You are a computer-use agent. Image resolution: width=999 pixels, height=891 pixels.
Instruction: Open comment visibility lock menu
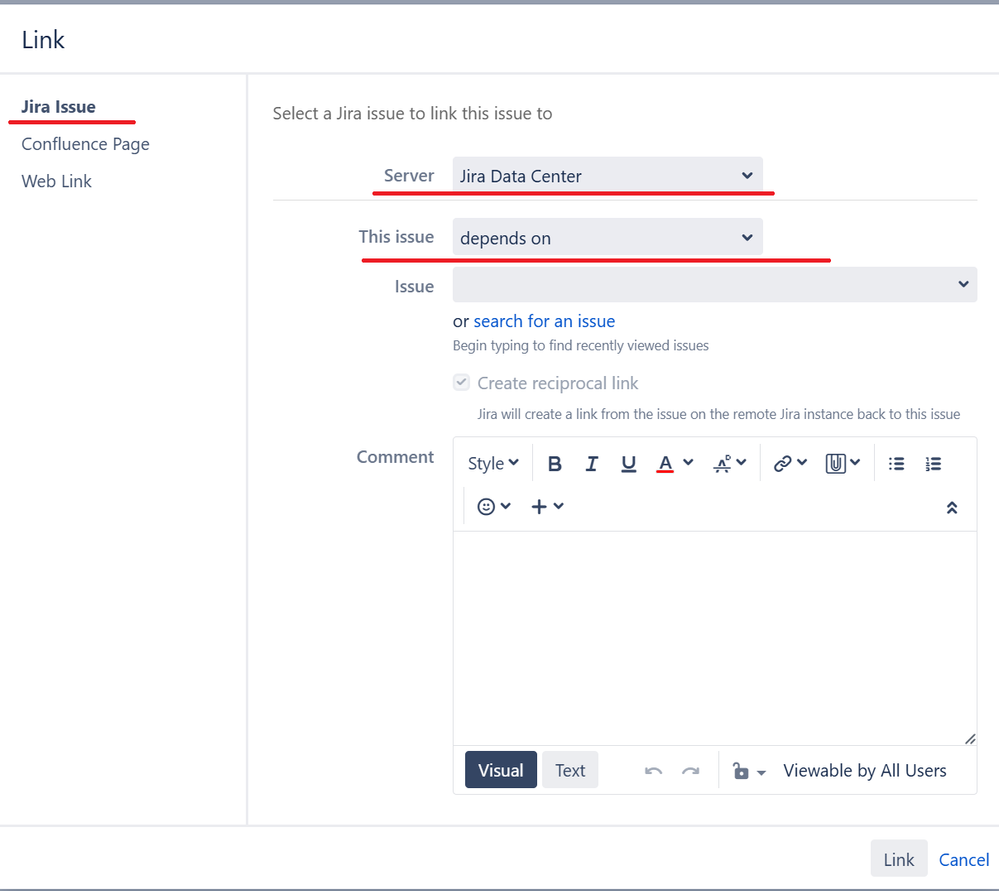[749, 771]
